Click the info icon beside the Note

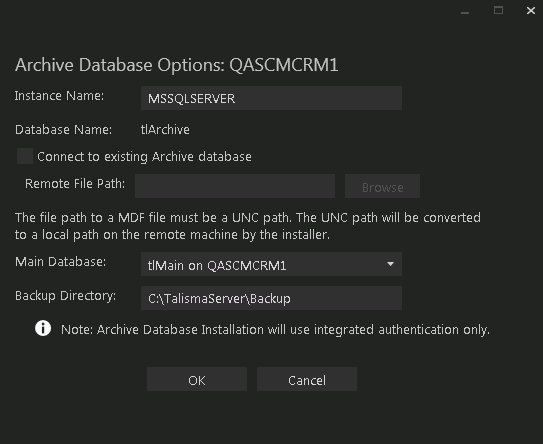point(43,328)
